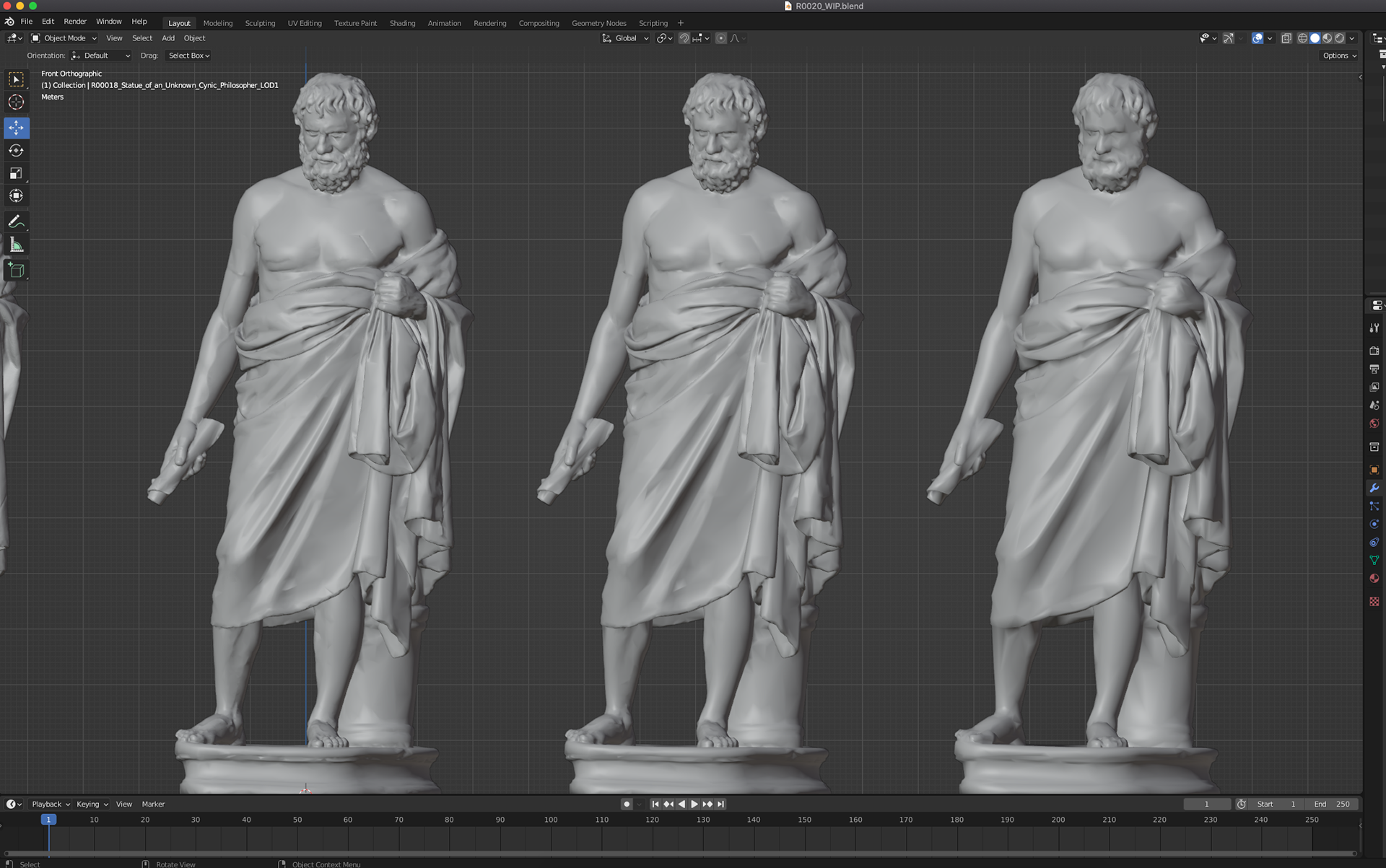Switch to Material Preview shading
Viewport: 1386px width, 868px height.
click(1328, 38)
